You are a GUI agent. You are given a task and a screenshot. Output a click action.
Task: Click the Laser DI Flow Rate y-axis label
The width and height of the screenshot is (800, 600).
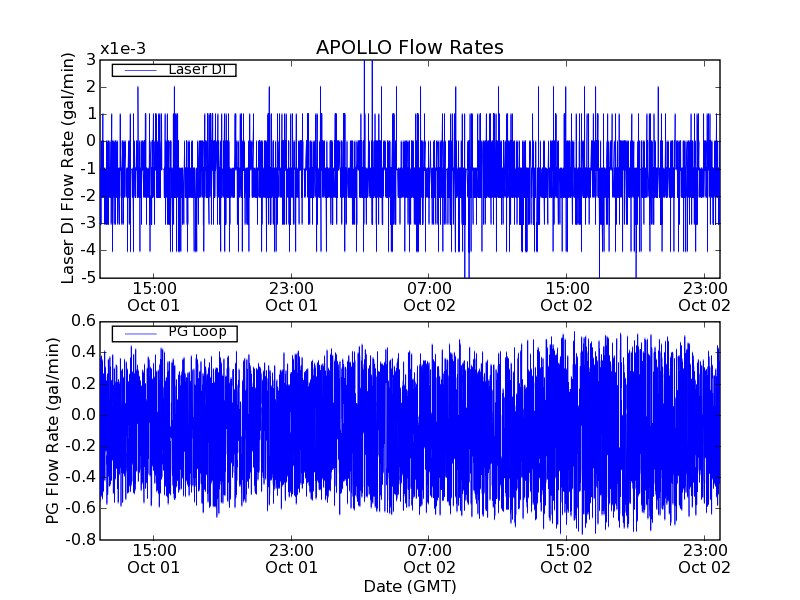pos(68,168)
